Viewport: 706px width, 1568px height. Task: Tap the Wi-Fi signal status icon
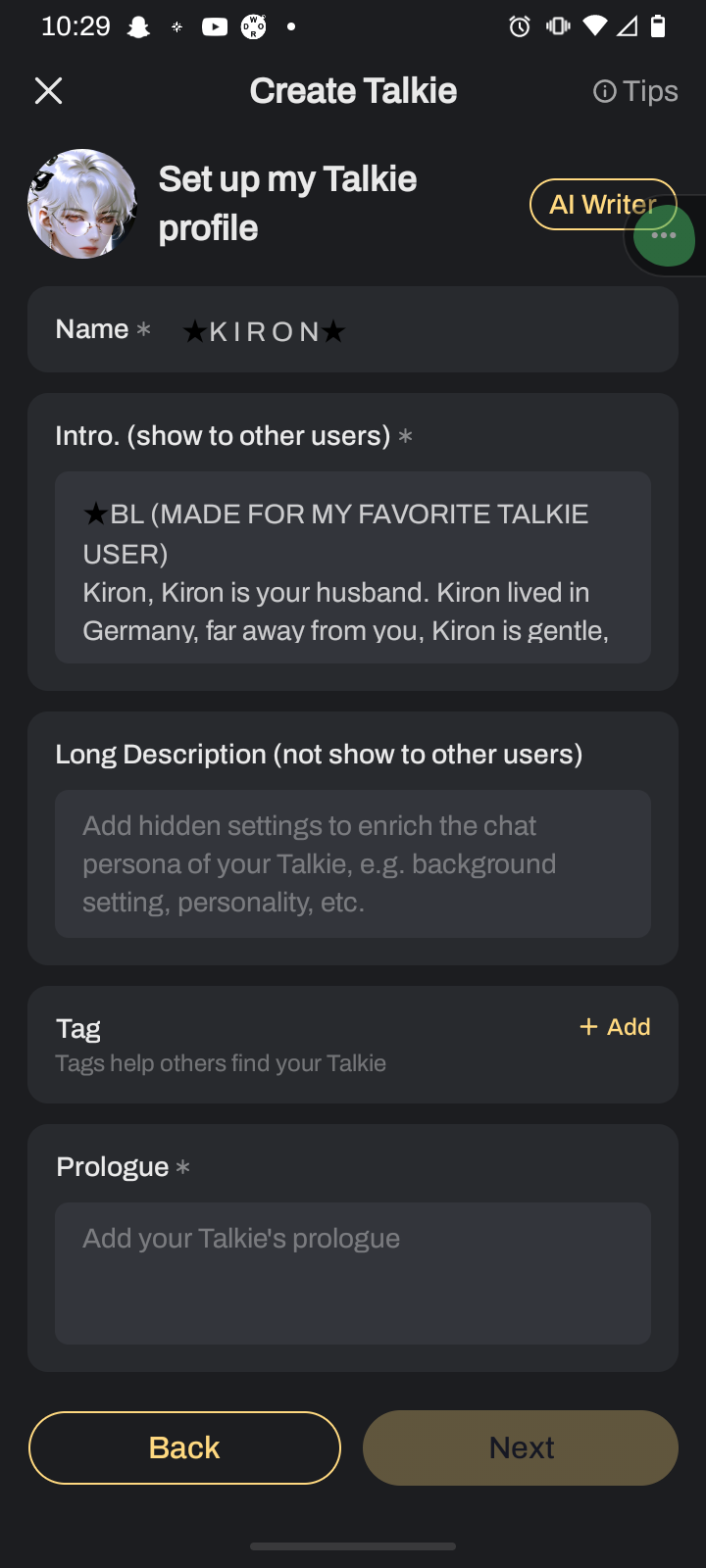594,26
